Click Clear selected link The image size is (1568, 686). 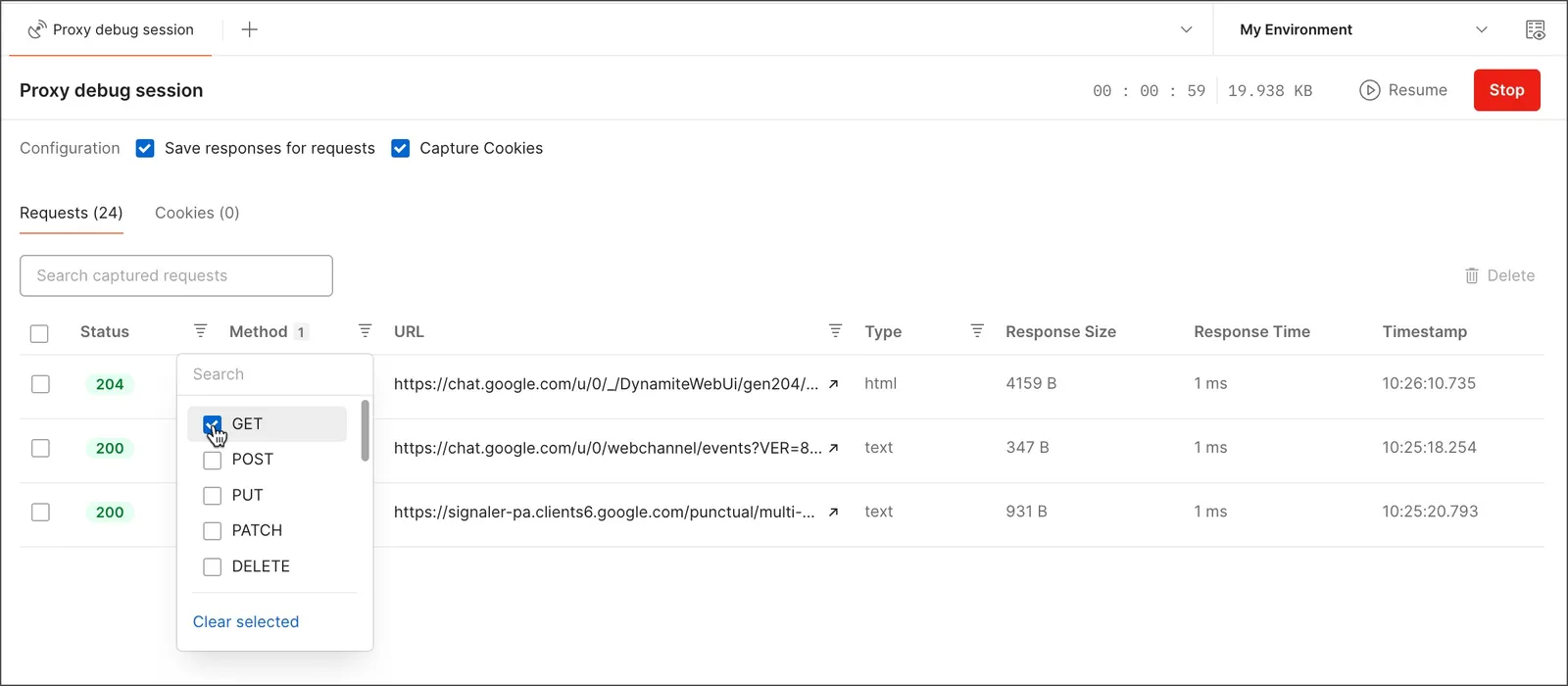coord(246,621)
